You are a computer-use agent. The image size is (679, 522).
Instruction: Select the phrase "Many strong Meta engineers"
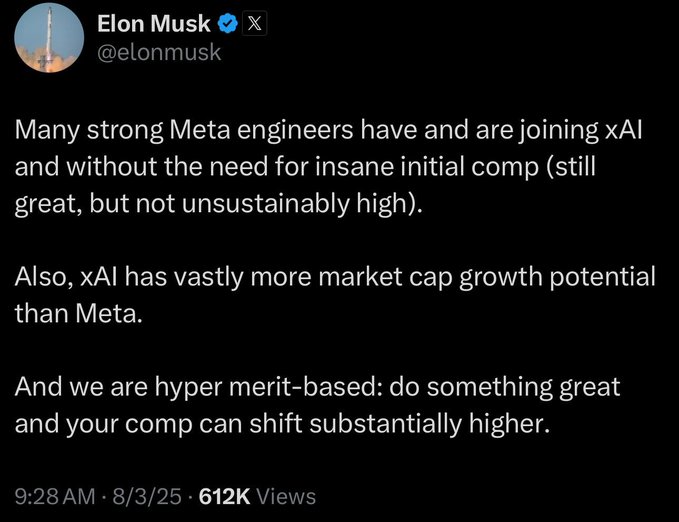pyautogui.click(x=184, y=130)
